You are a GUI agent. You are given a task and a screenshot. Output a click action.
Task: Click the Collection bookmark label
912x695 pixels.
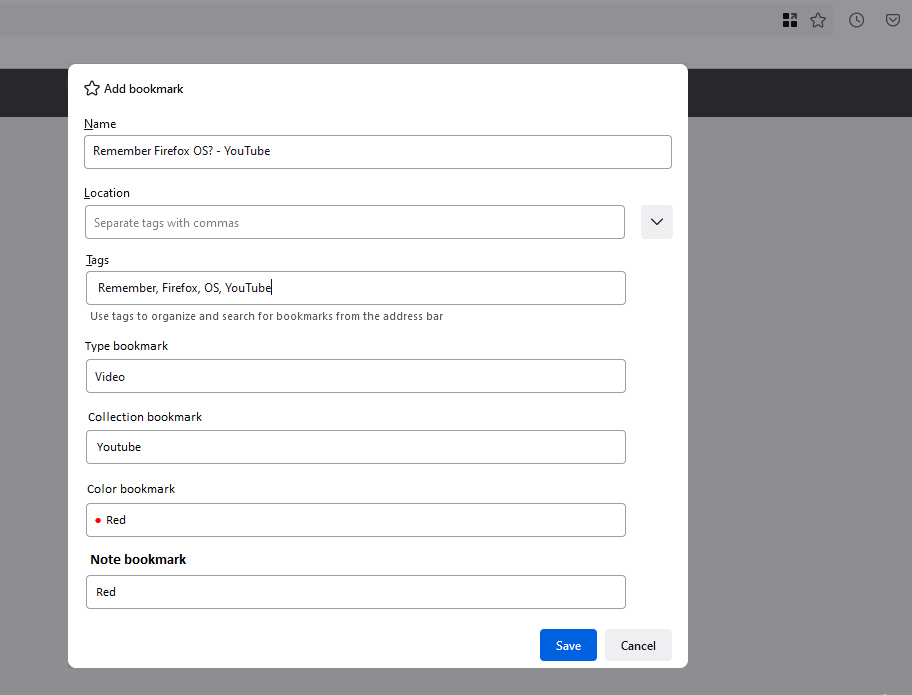point(145,417)
